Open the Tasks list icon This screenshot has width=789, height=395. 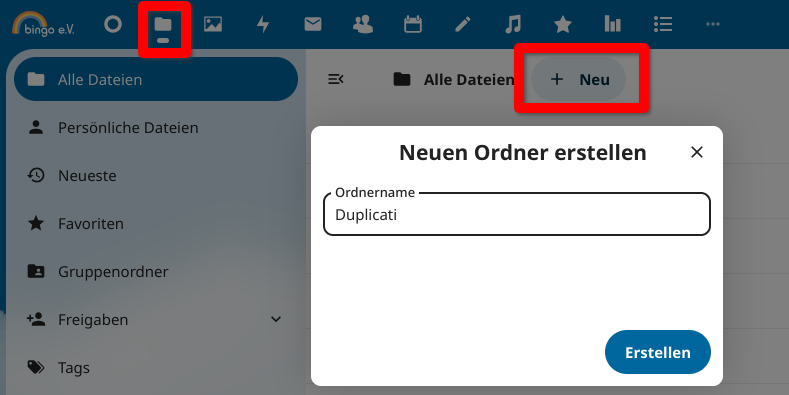click(x=663, y=24)
